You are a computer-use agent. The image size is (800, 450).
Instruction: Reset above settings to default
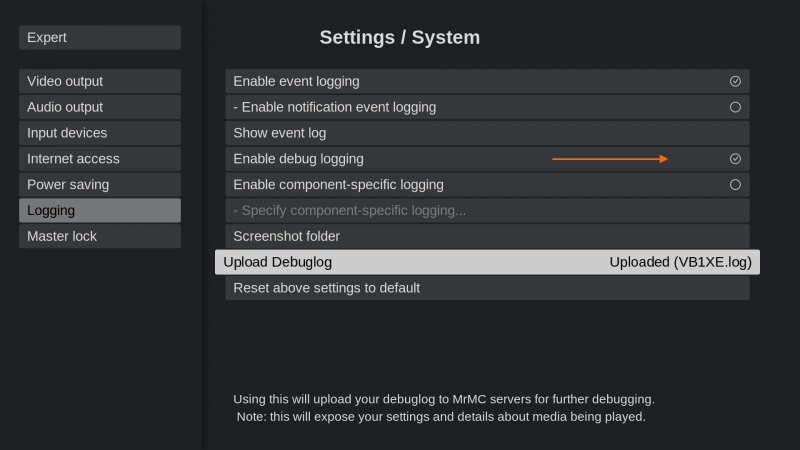coord(487,288)
